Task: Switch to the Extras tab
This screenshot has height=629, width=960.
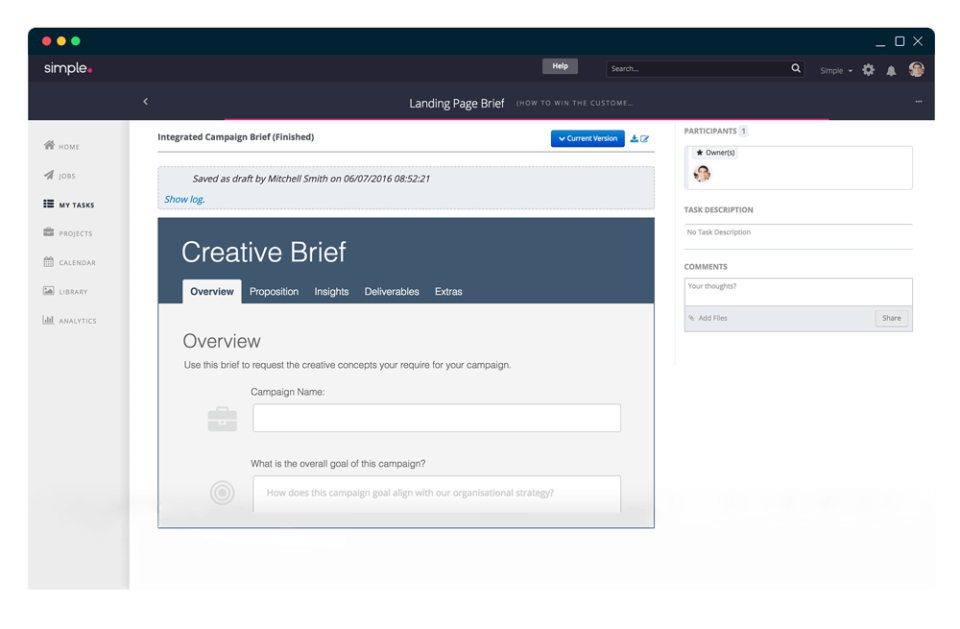Action: click(x=448, y=292)
